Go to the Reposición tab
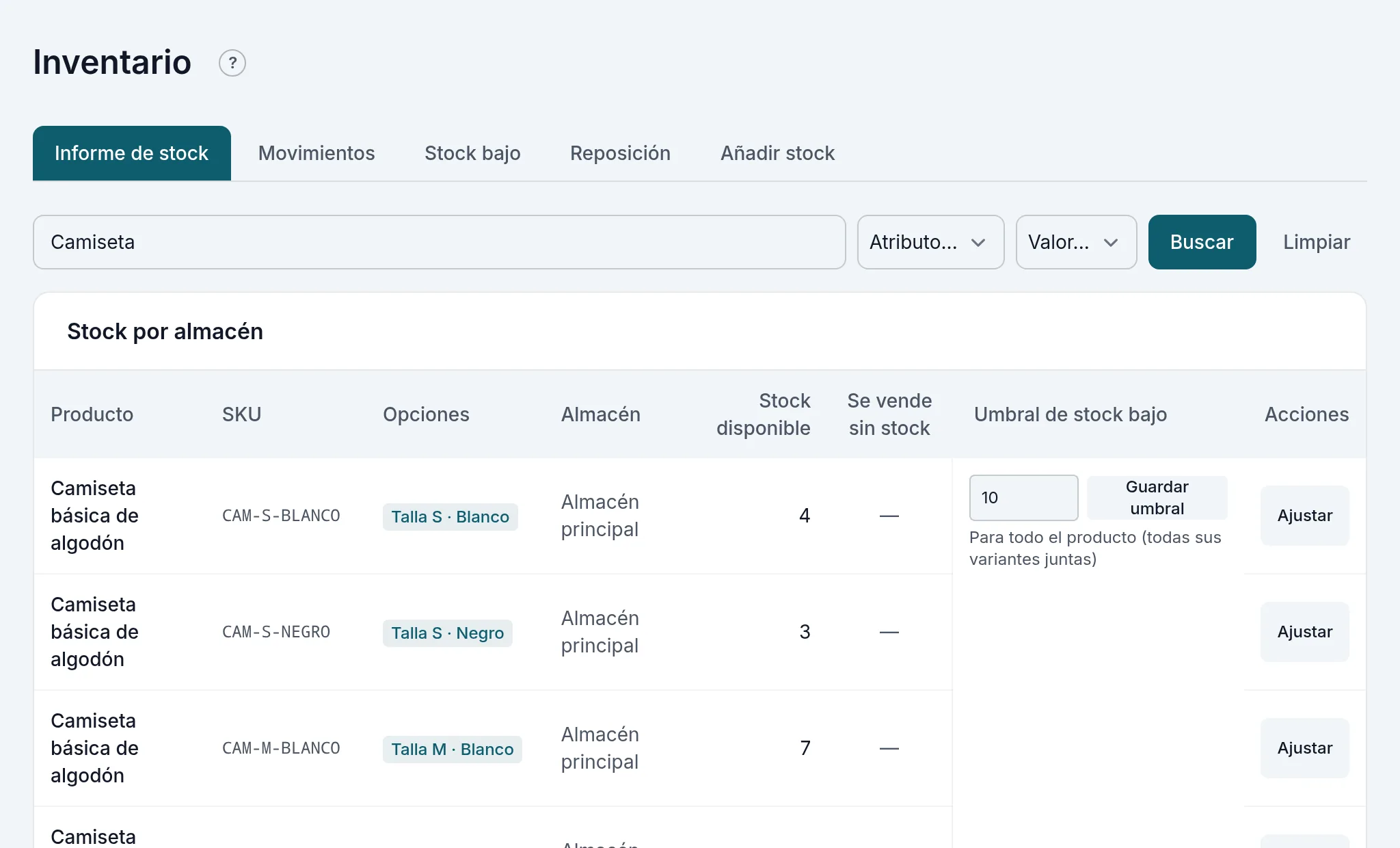1400x848 pixels. click(x=620, y=153)
